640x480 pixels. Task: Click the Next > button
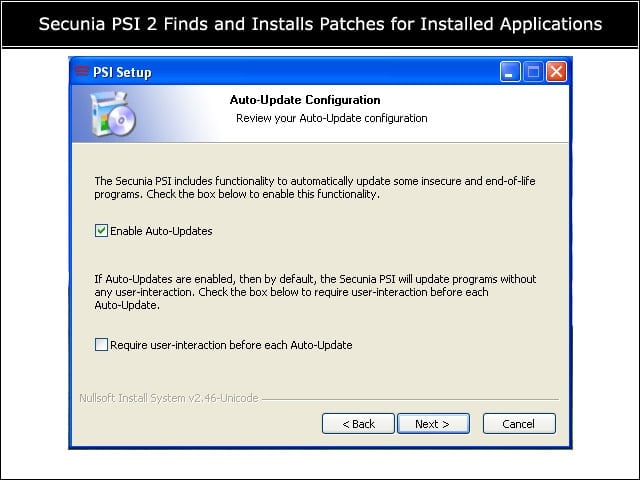(433, 424)
